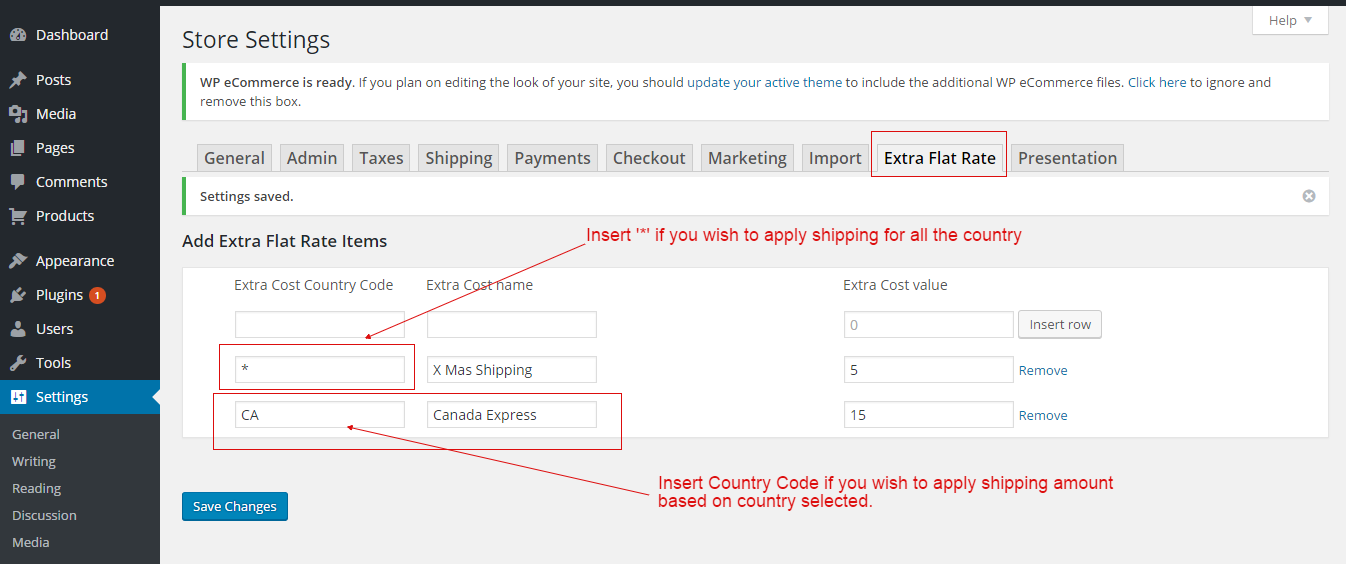1346x564 pixels.
Task: Open the Presentation tab
Action: pos(1067,158)
